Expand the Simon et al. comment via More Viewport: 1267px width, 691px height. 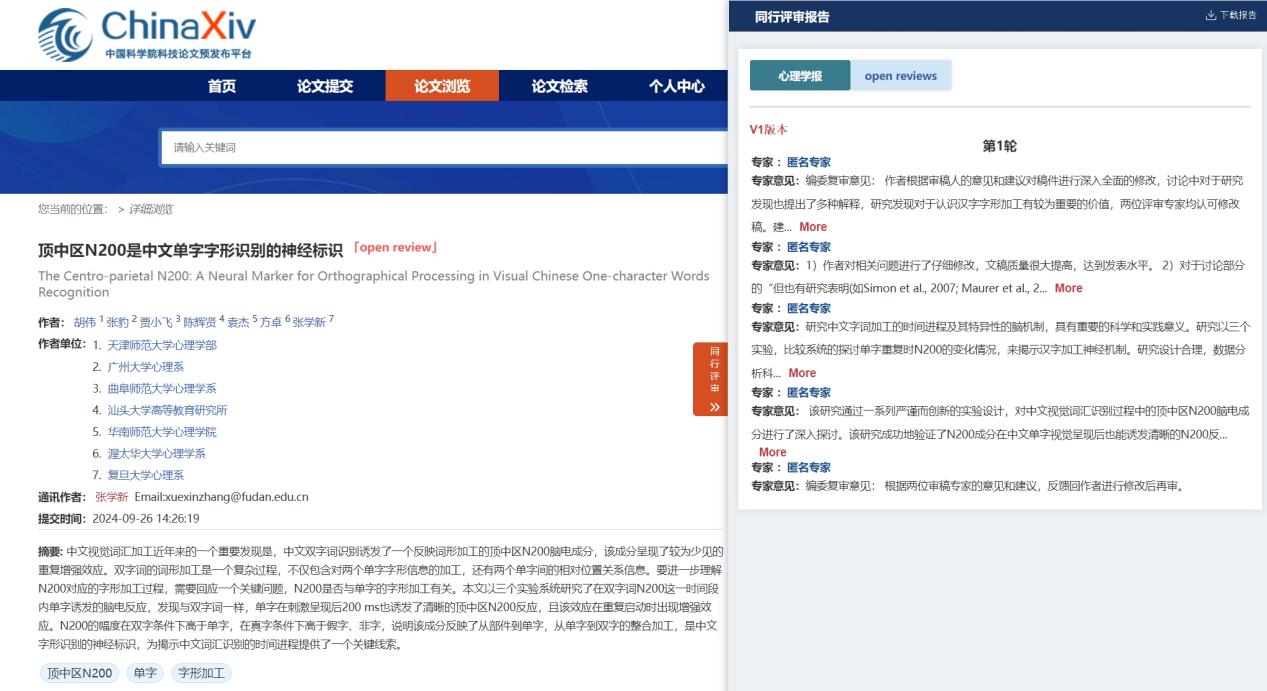(1068, 288)
